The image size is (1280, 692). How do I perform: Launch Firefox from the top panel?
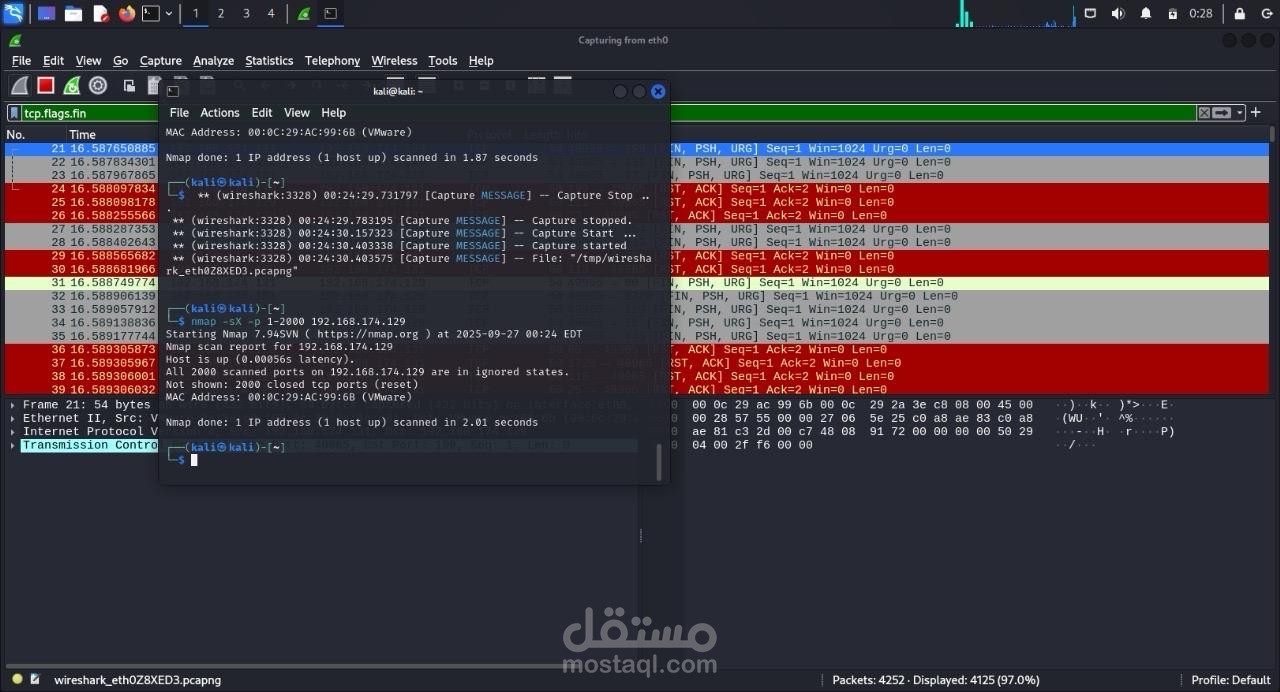click(x=126, y=13)
